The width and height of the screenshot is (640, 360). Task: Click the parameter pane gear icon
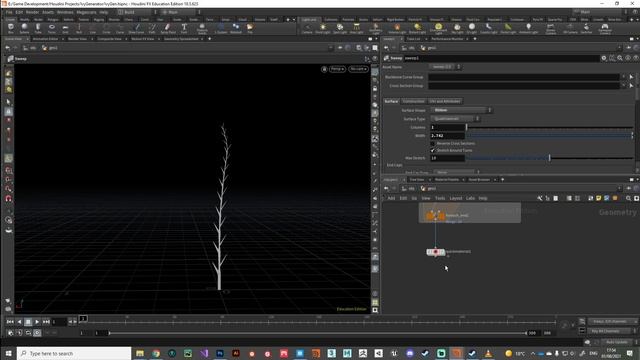point(604,58)
